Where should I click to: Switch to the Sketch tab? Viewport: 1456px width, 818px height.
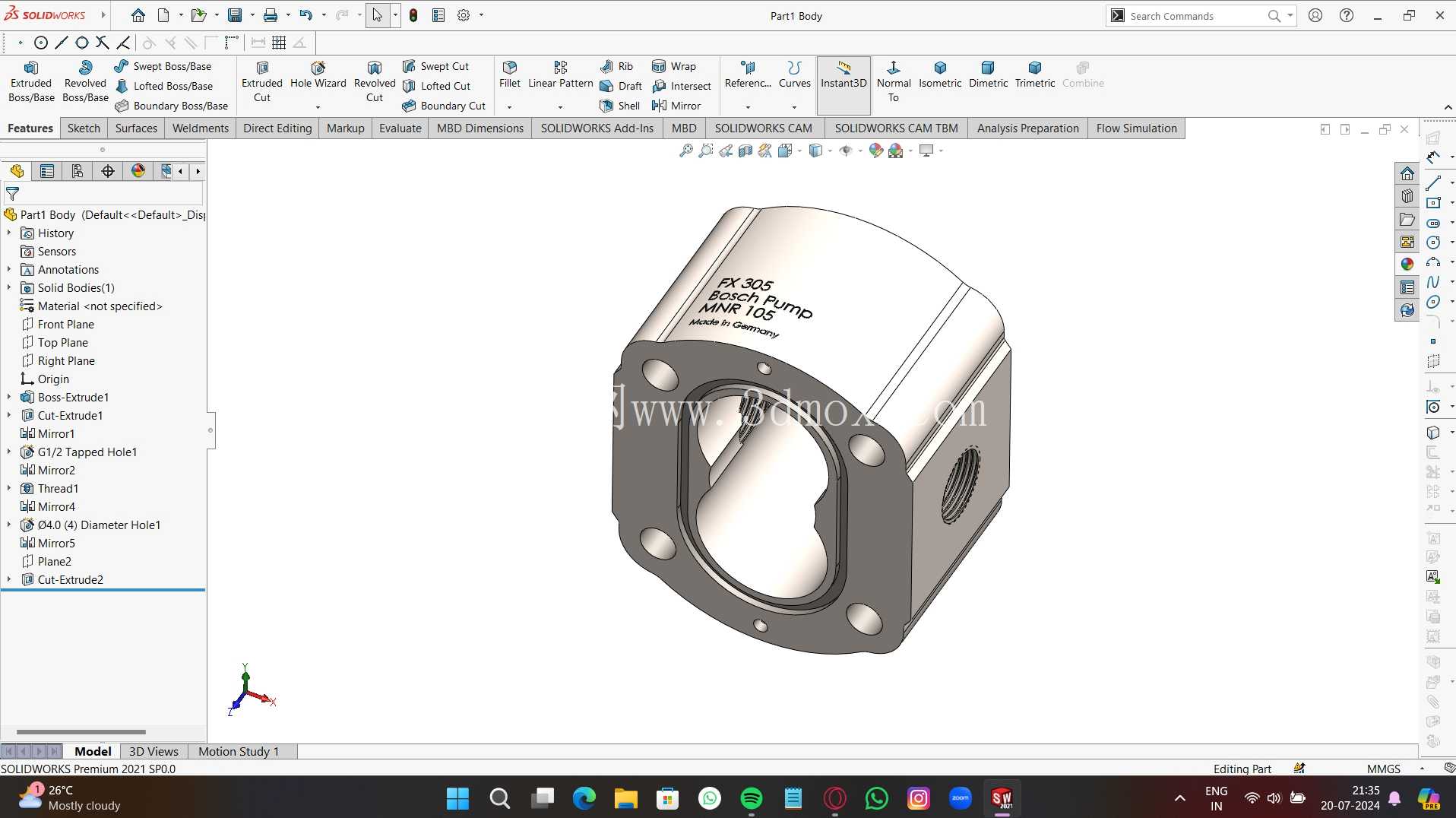84,128
